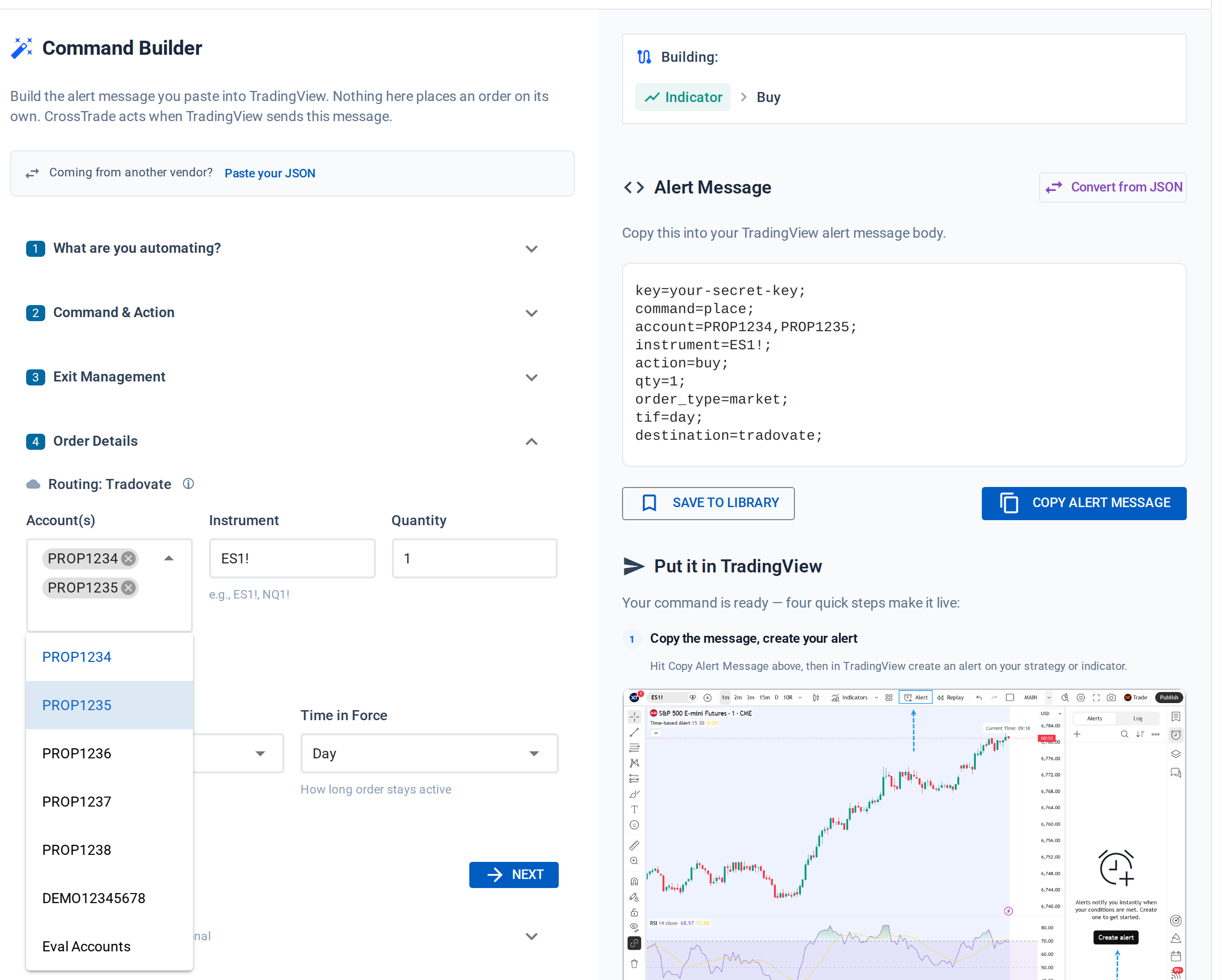Click the Buy breadcrumb text
The height and width of the screenshot is (980, 1221).
(768, 97)
